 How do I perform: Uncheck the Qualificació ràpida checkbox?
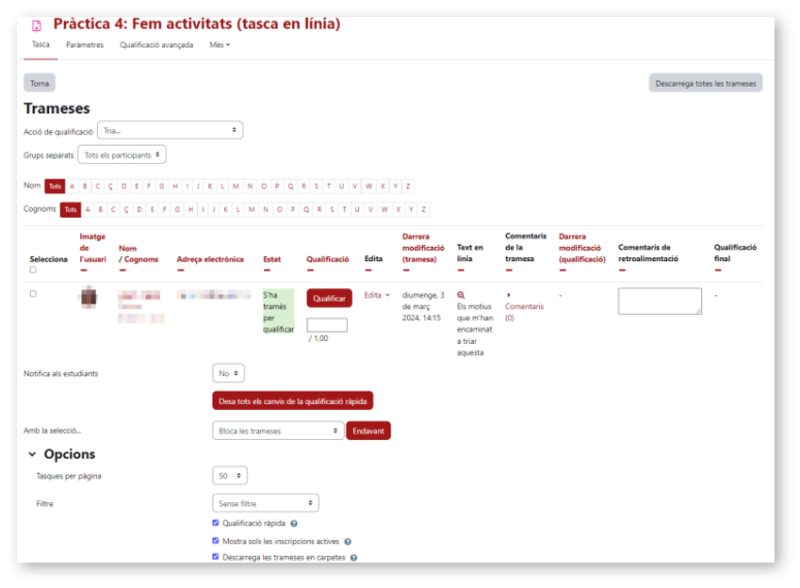216,523
